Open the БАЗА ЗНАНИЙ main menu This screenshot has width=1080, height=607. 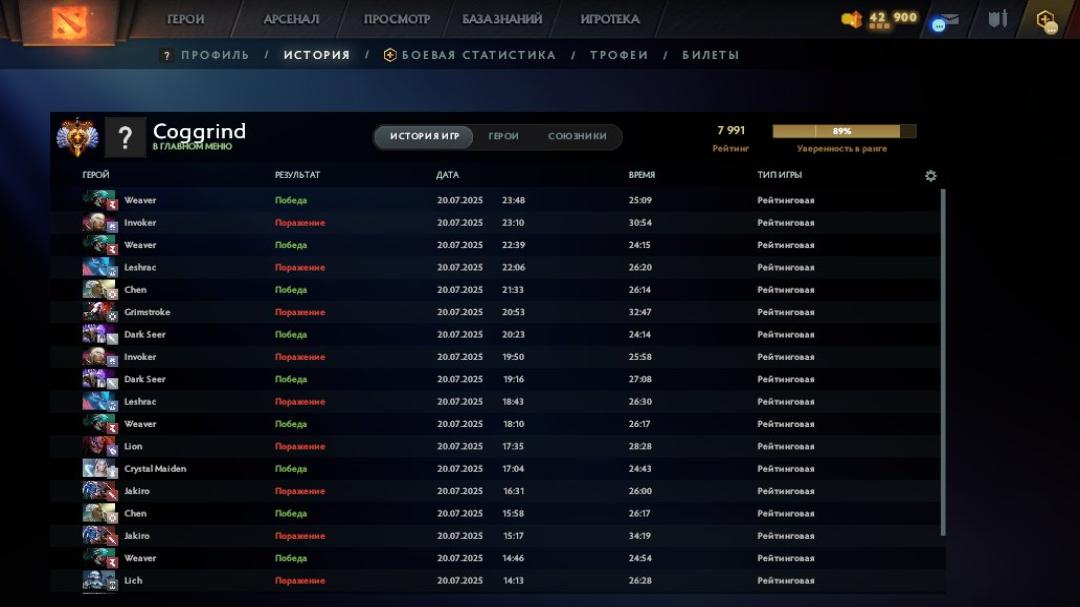coord(501,19)
